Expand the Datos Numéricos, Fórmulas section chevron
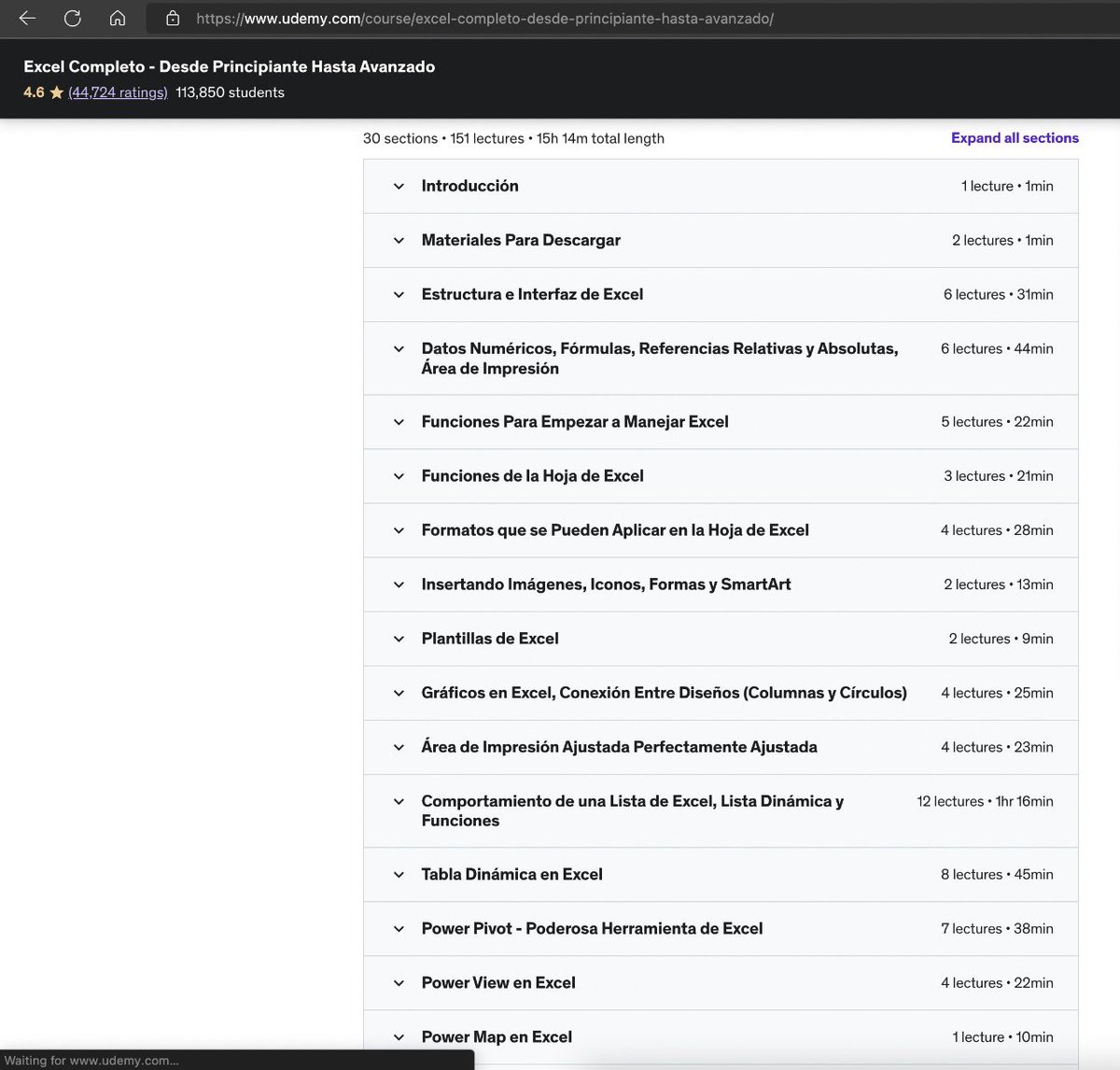1120x1070 pixels. (399, 349)
